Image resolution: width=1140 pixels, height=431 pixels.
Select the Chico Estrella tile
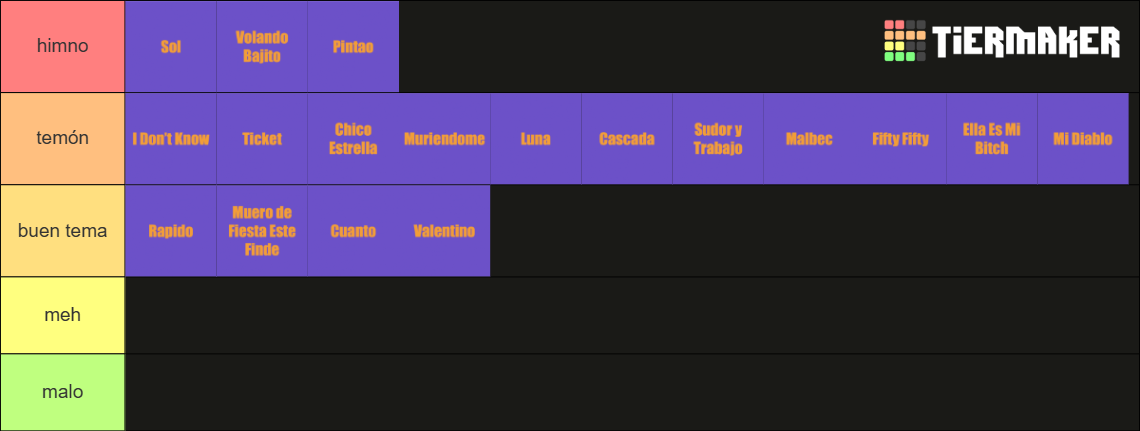(353, 139)
